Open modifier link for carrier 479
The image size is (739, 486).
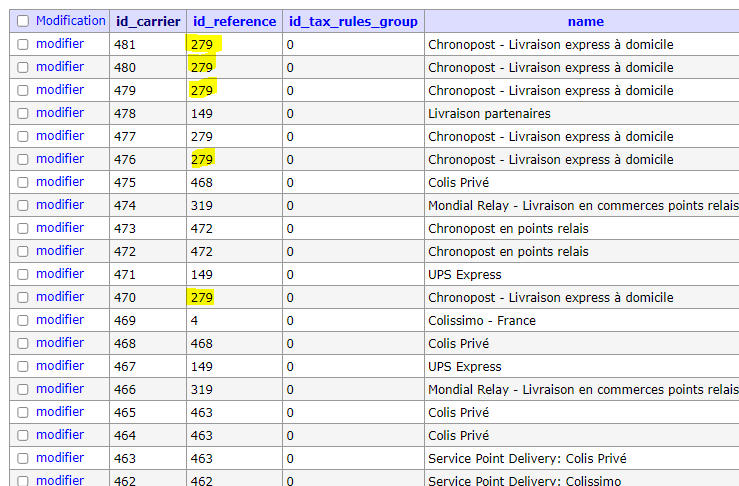point(60,90)
